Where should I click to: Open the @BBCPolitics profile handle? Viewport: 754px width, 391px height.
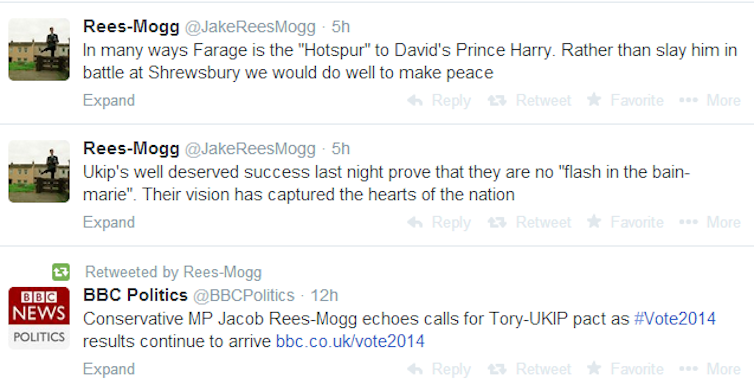point(244,295)
